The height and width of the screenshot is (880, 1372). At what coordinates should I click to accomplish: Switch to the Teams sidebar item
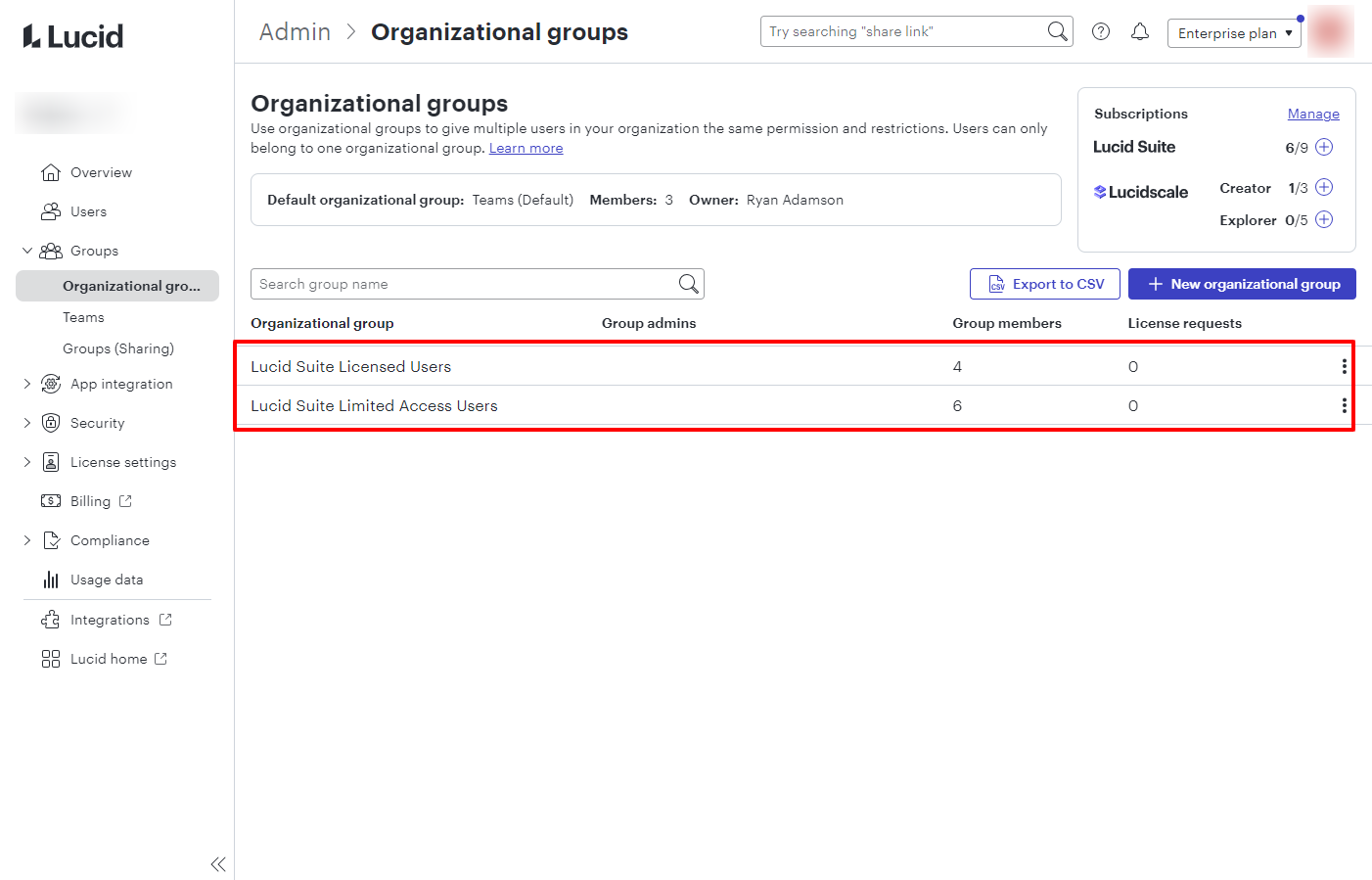point(83,317)
